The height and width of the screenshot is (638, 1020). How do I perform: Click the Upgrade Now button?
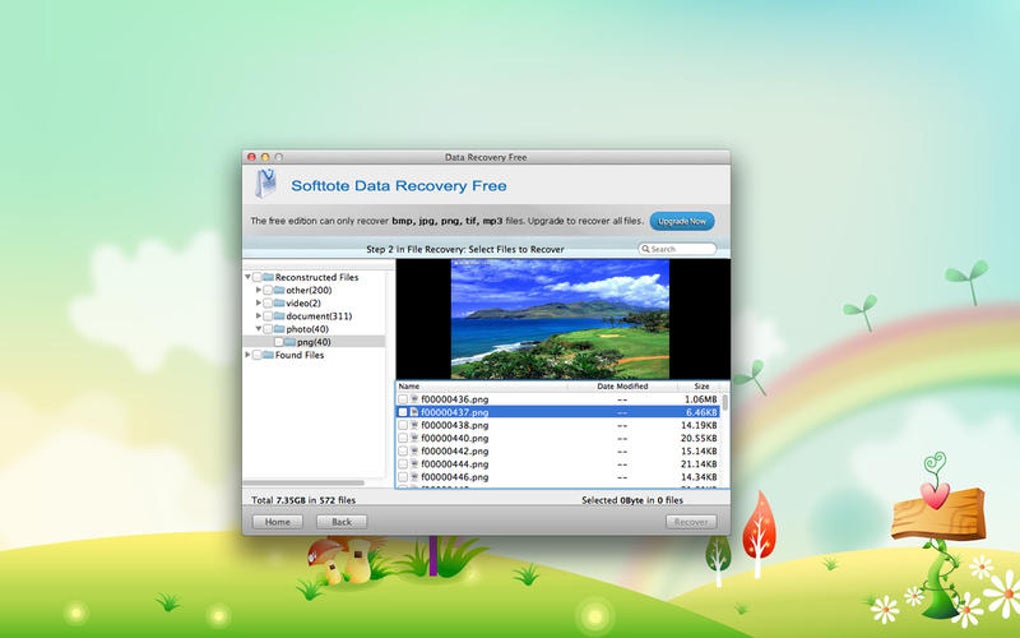coord(682,221)
